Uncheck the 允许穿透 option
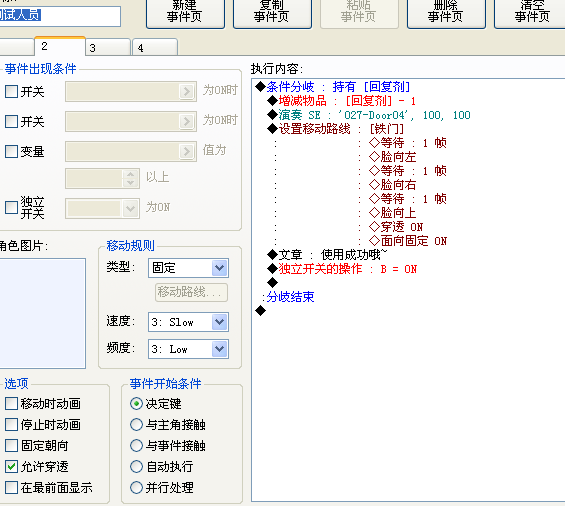Image resolution: width=565 pixels, height=506 pixels. [x=12, y=466]
